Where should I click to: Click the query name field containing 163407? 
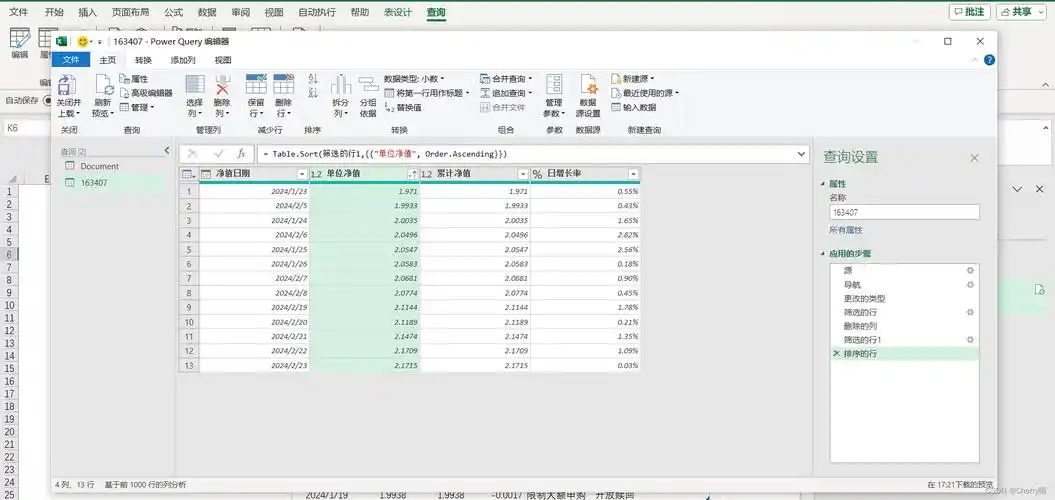click(x=904, y=212)
